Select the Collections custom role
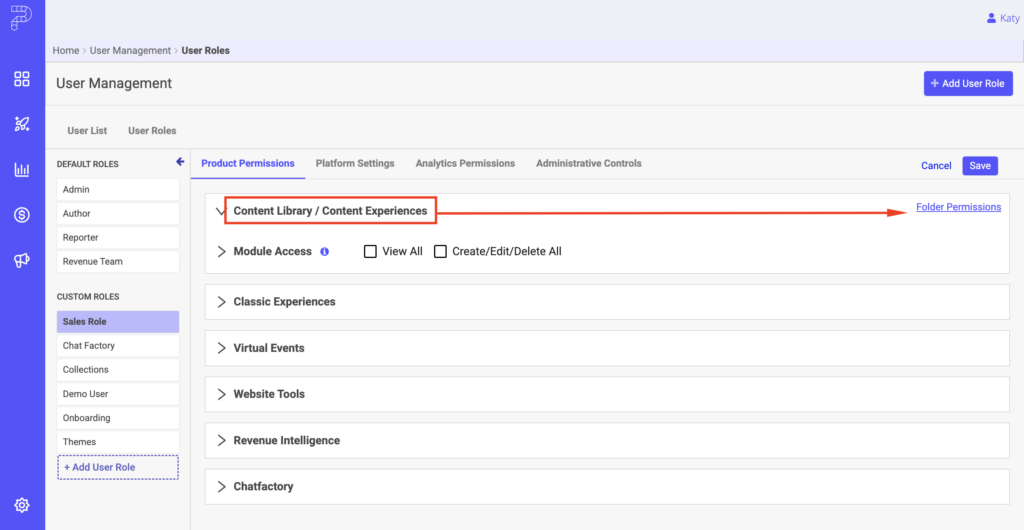This screenshot has width=1024, height=530. click(118, 369)
